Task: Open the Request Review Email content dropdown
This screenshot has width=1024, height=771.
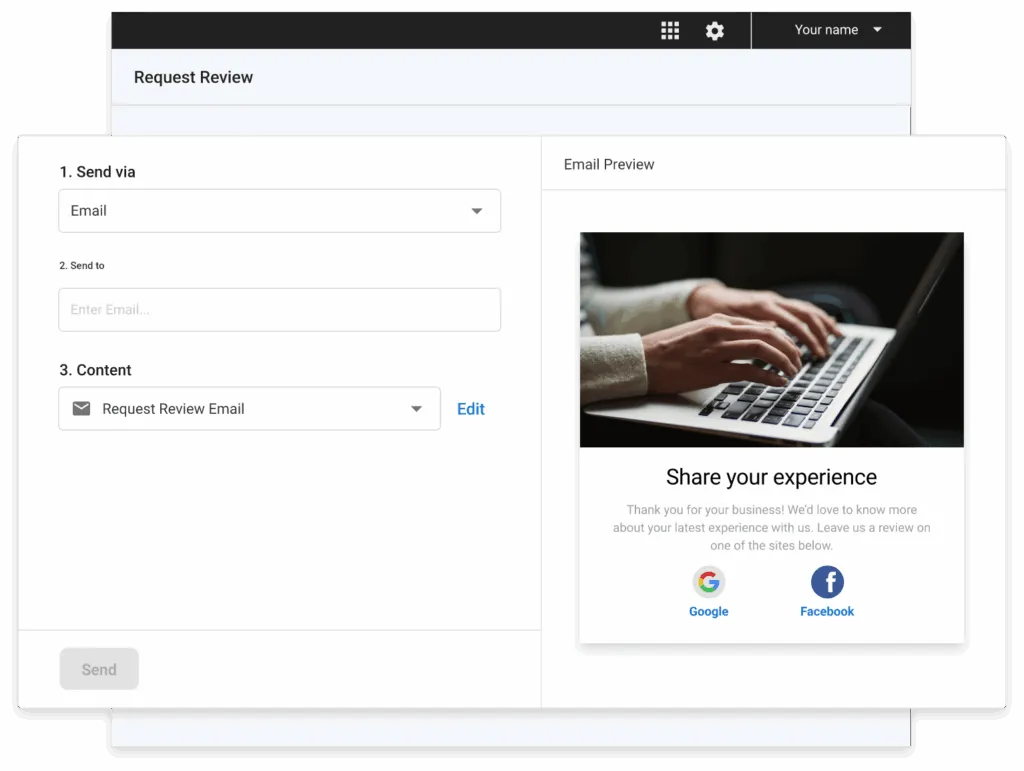Action: pyautogui.click(x=249, y=408)
